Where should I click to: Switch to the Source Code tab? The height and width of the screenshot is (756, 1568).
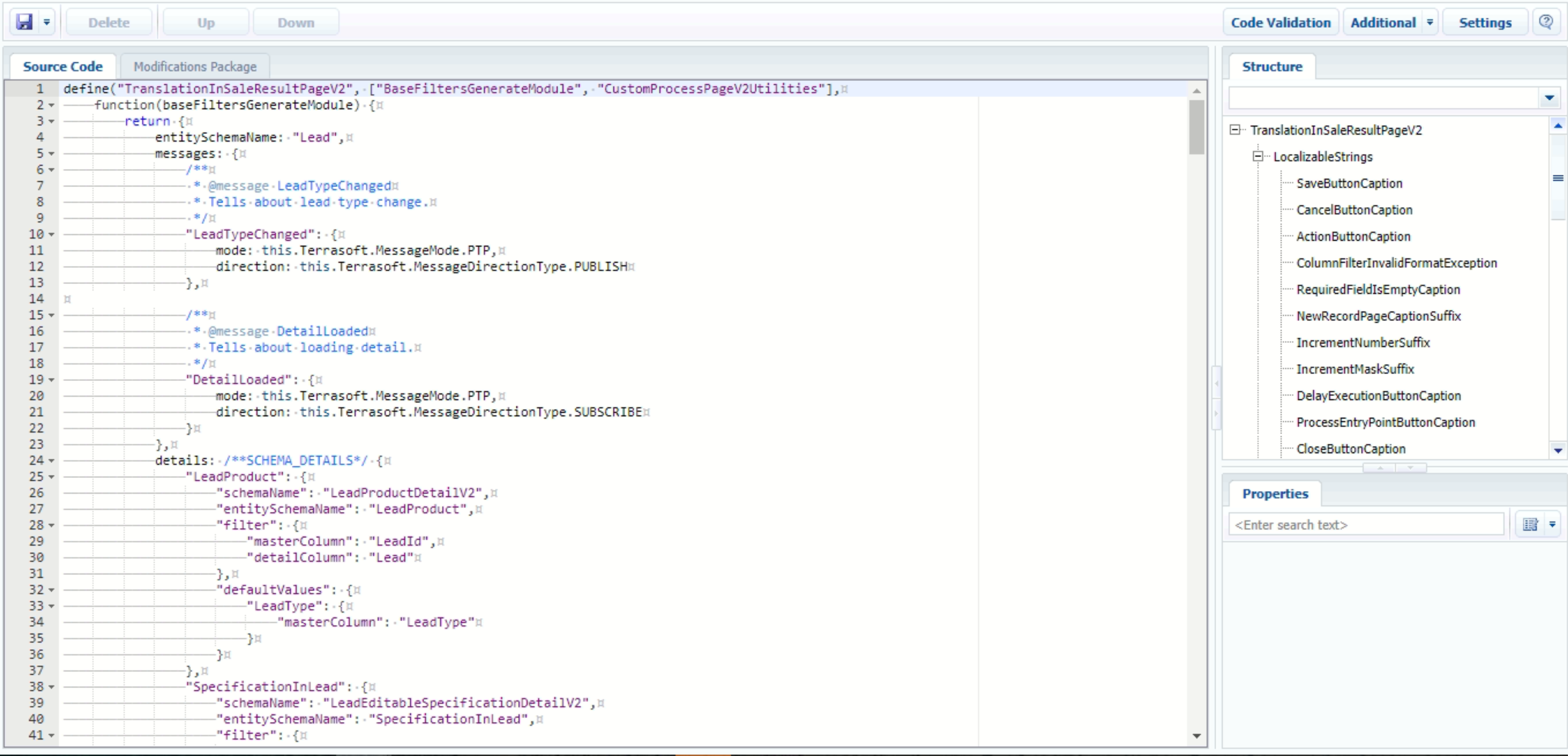tap(63, 66)
